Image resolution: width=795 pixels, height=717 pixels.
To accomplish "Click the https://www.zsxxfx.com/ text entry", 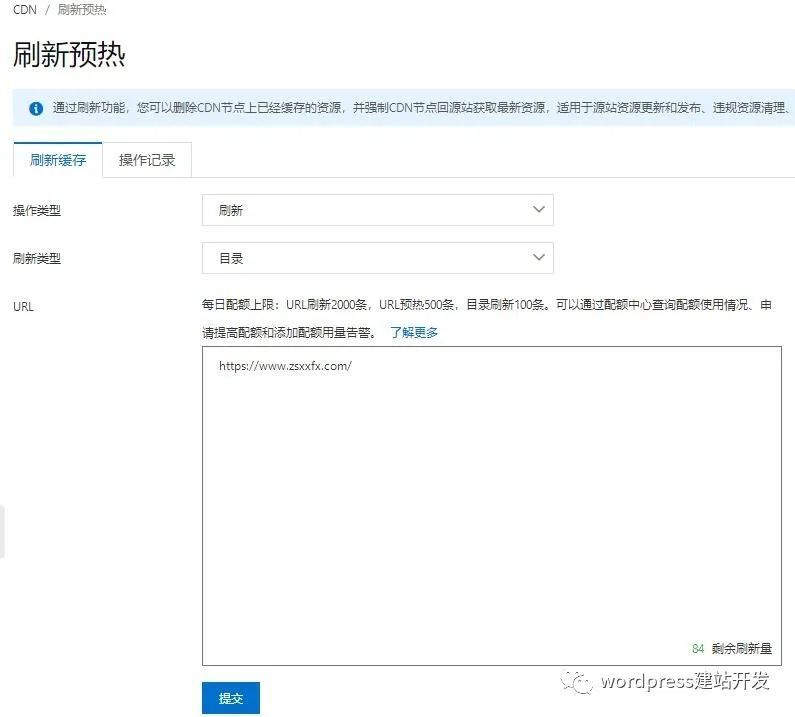I will [285, 366].
